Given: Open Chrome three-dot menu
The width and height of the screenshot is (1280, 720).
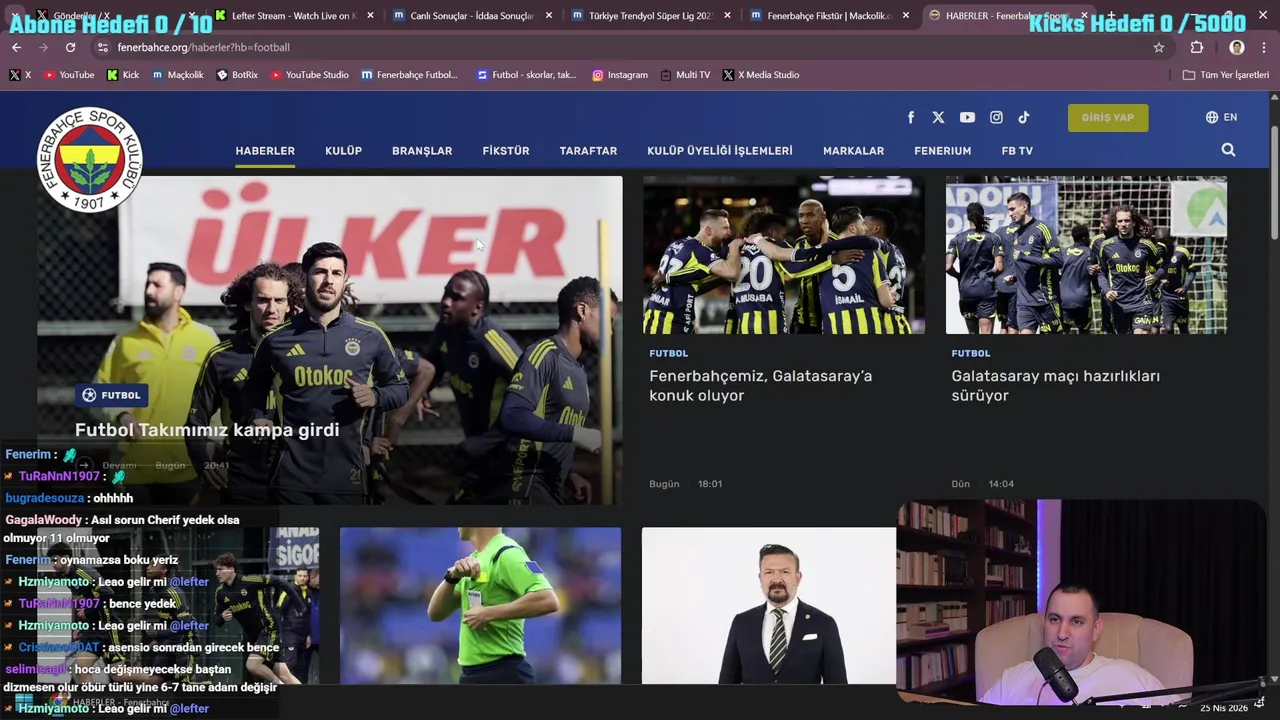Looking at the screenshot, I should pos(1265,47).
